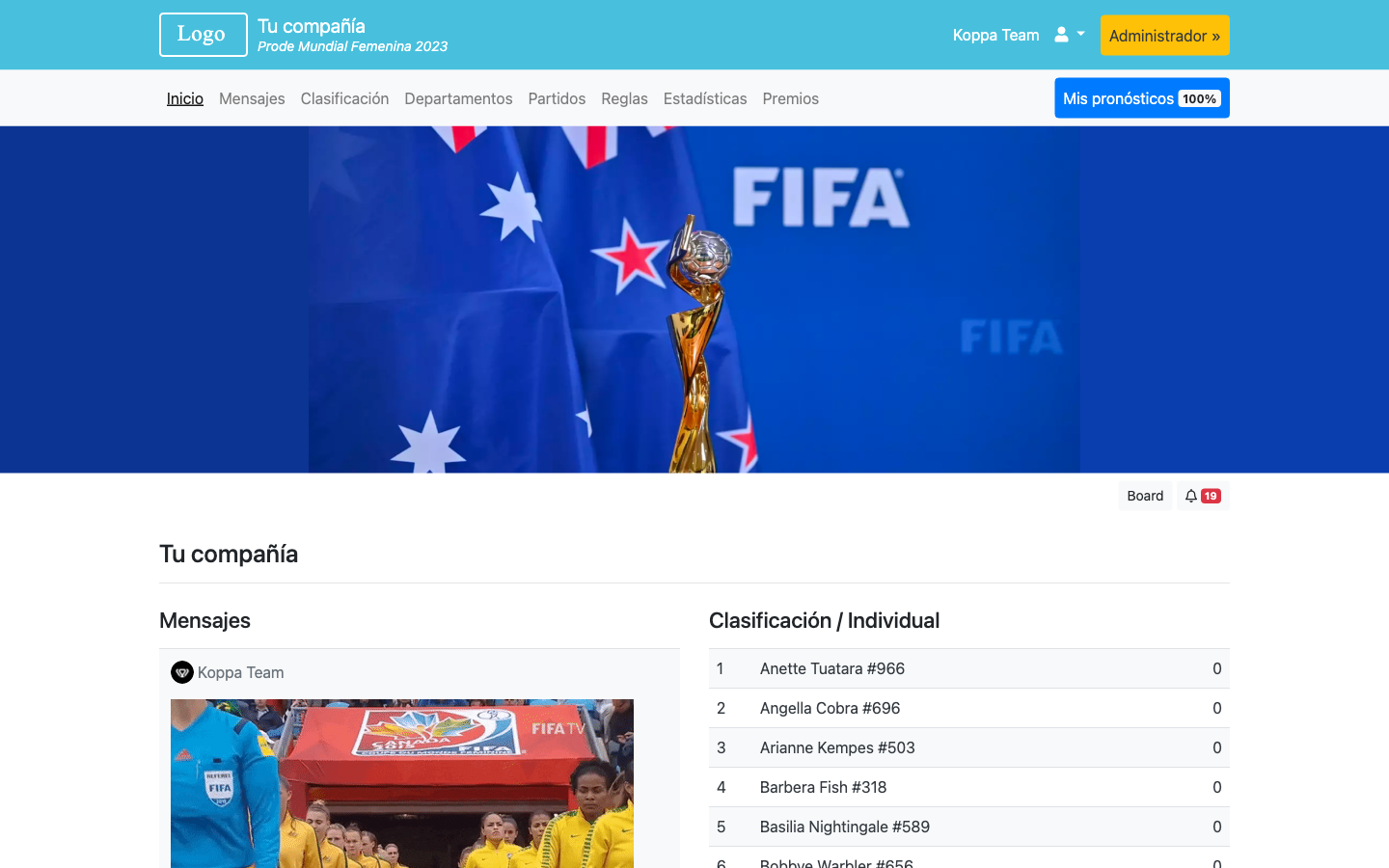The height and width of the screenshot is (868, 1389).
Task: Select Anette Tuatara #966 row
Action: (x=969, y=668)
